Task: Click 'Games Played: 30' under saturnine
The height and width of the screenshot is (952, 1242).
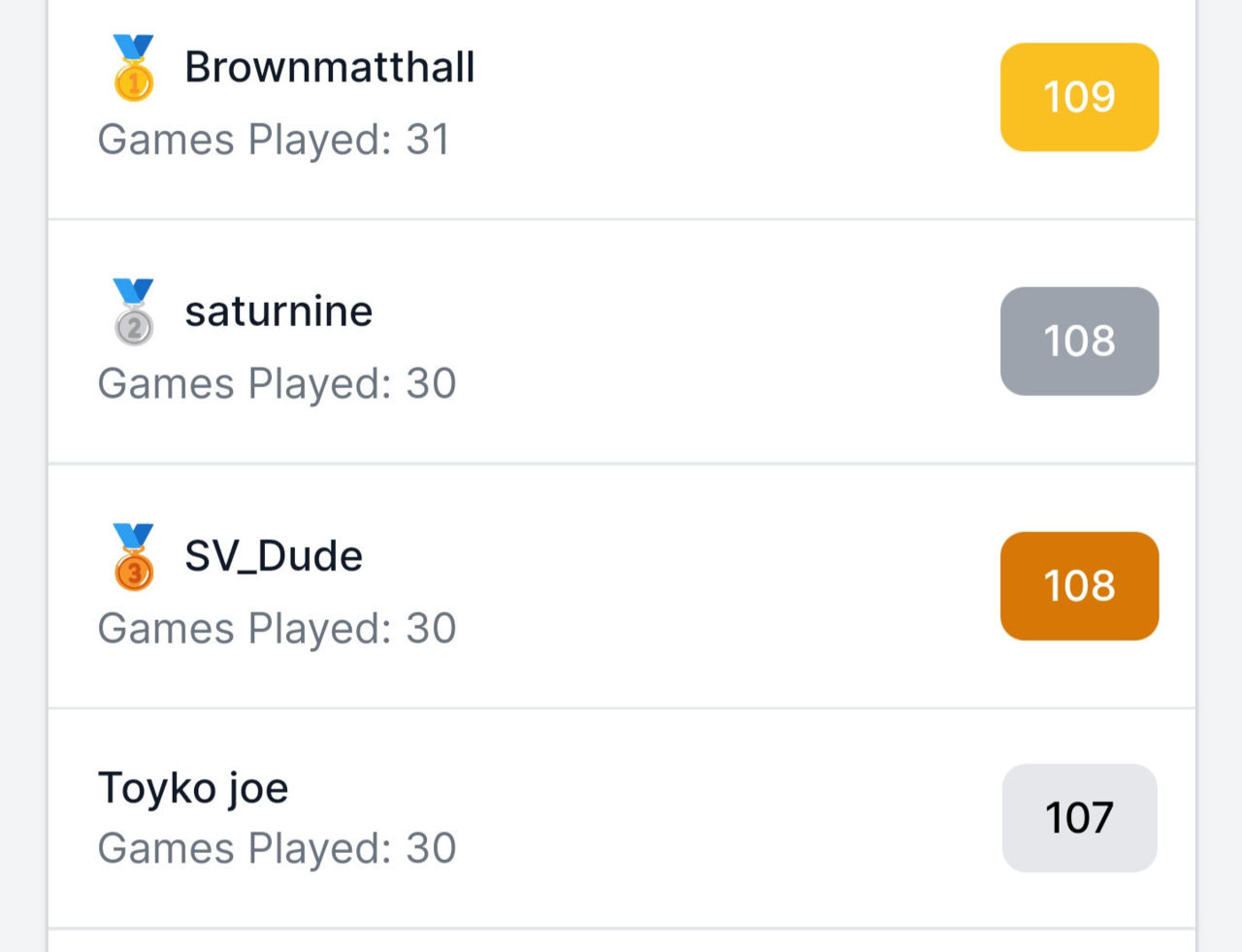Action: 277,384
